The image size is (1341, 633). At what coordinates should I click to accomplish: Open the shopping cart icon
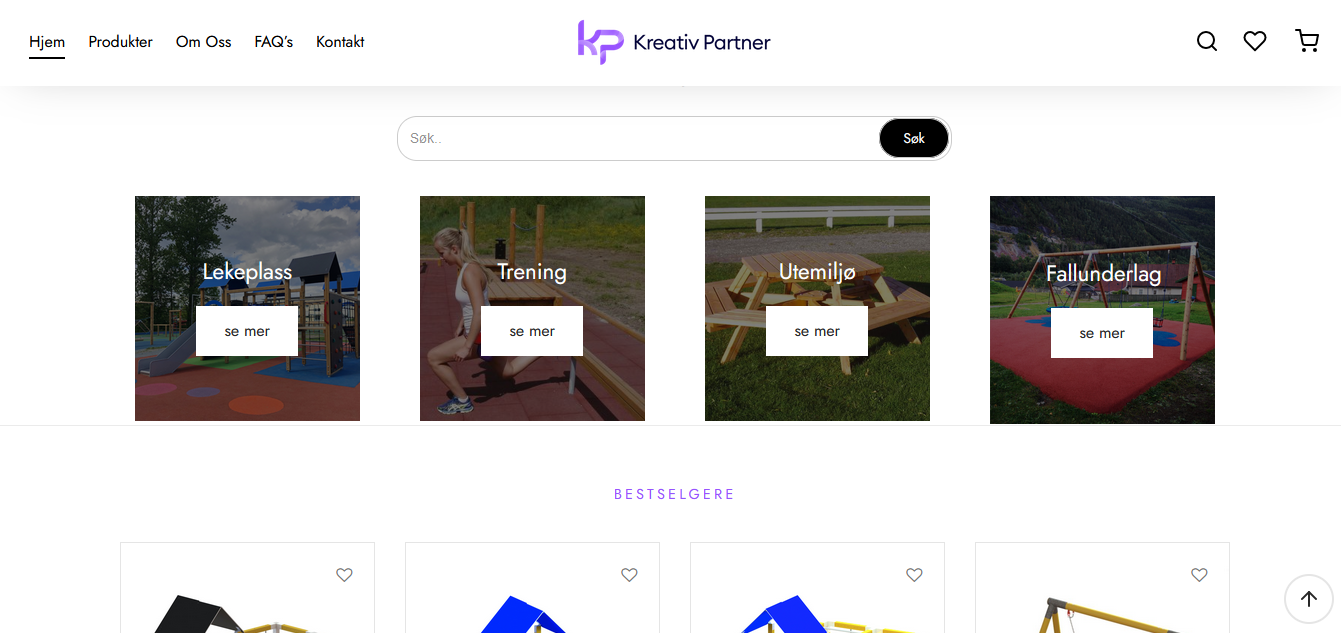coord(1307,41)
